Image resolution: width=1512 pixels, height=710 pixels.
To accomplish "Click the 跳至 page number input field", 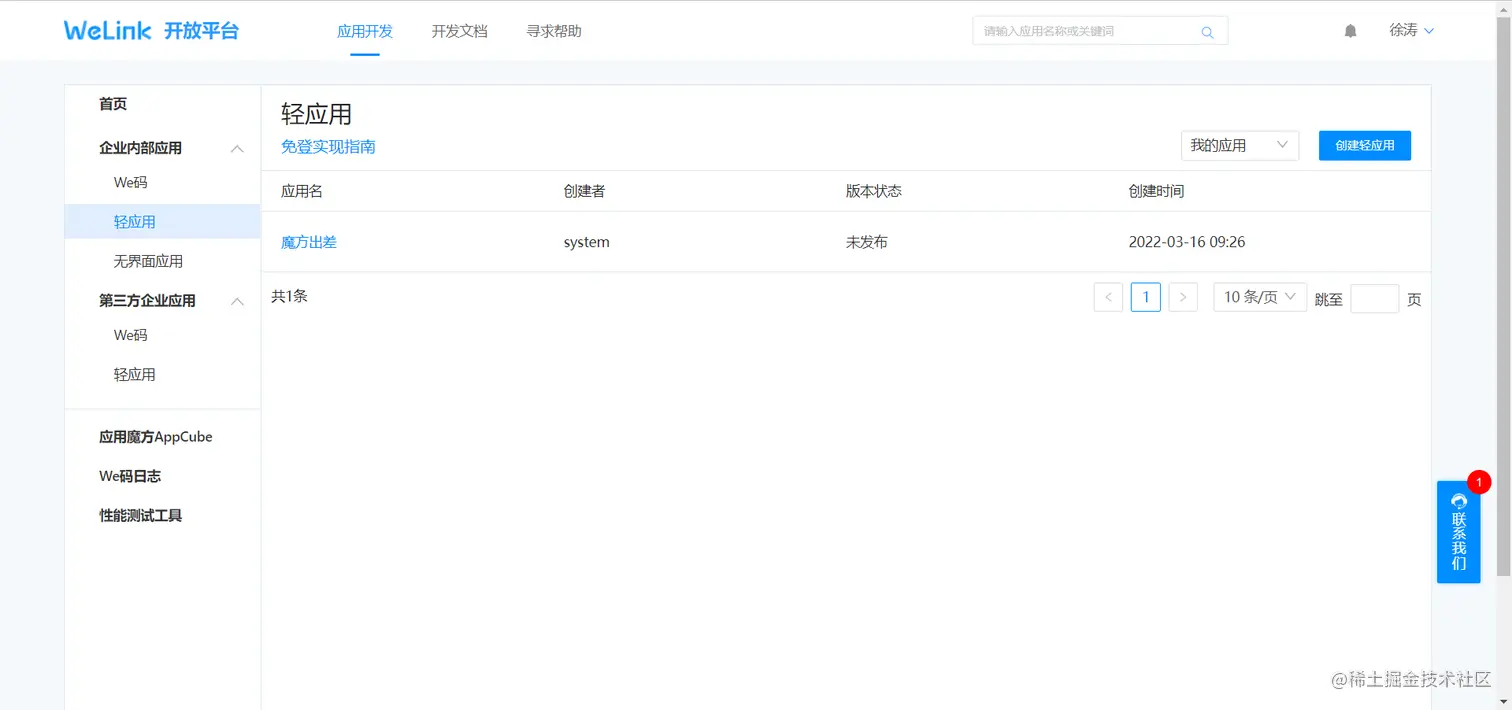I will 1374,297.
